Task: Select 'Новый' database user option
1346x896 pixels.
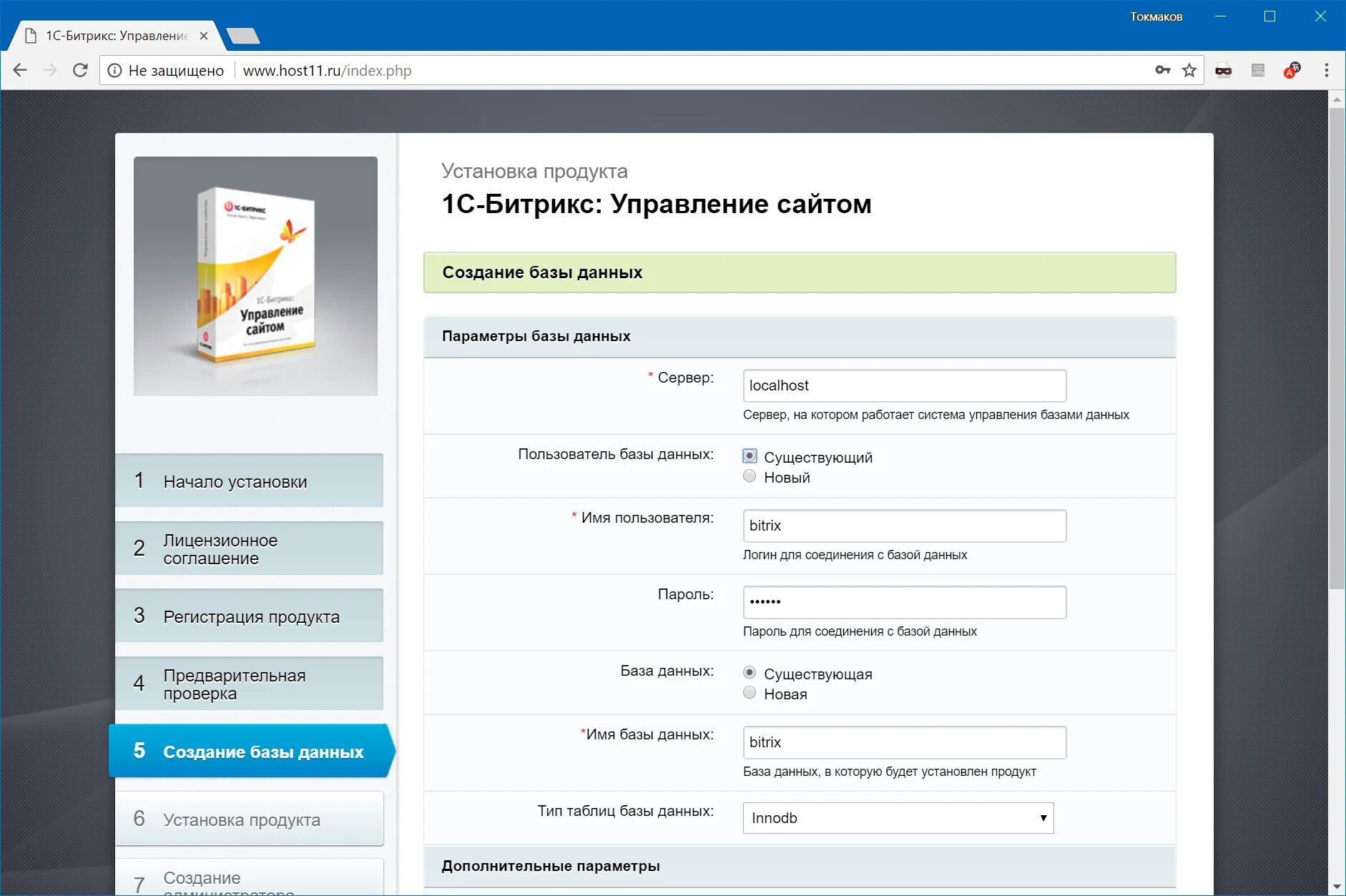Action: 750,476
